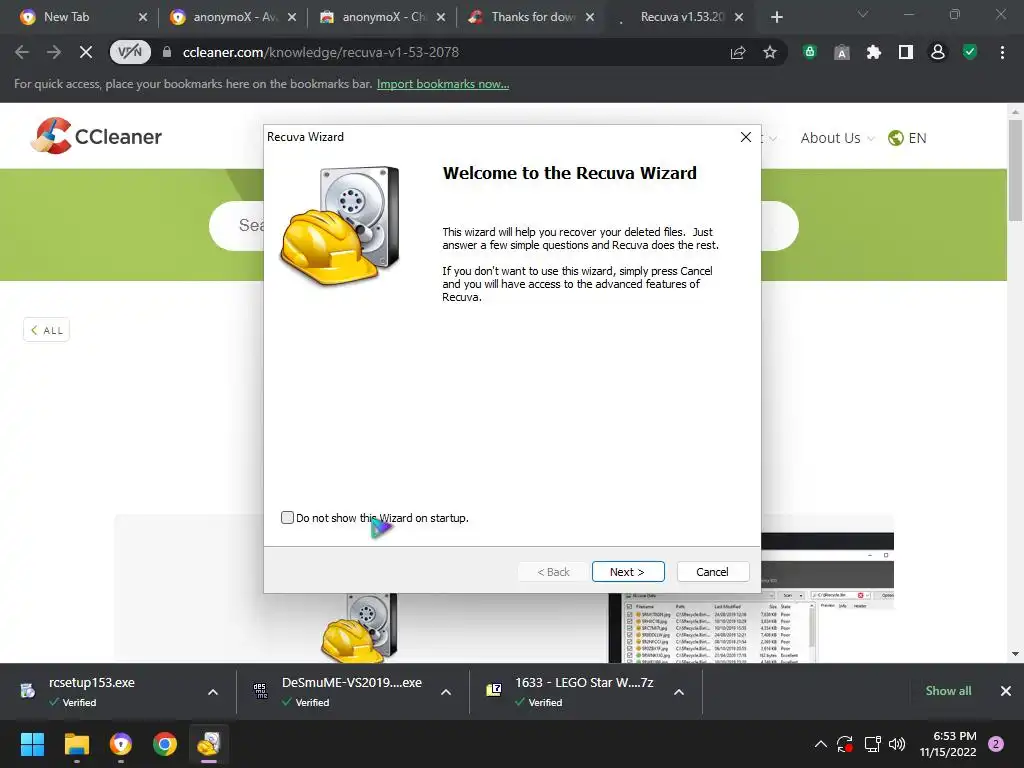Click the Recuva hard hat drive icon in wizard
1024x768 pixels.
coord(340,225)
